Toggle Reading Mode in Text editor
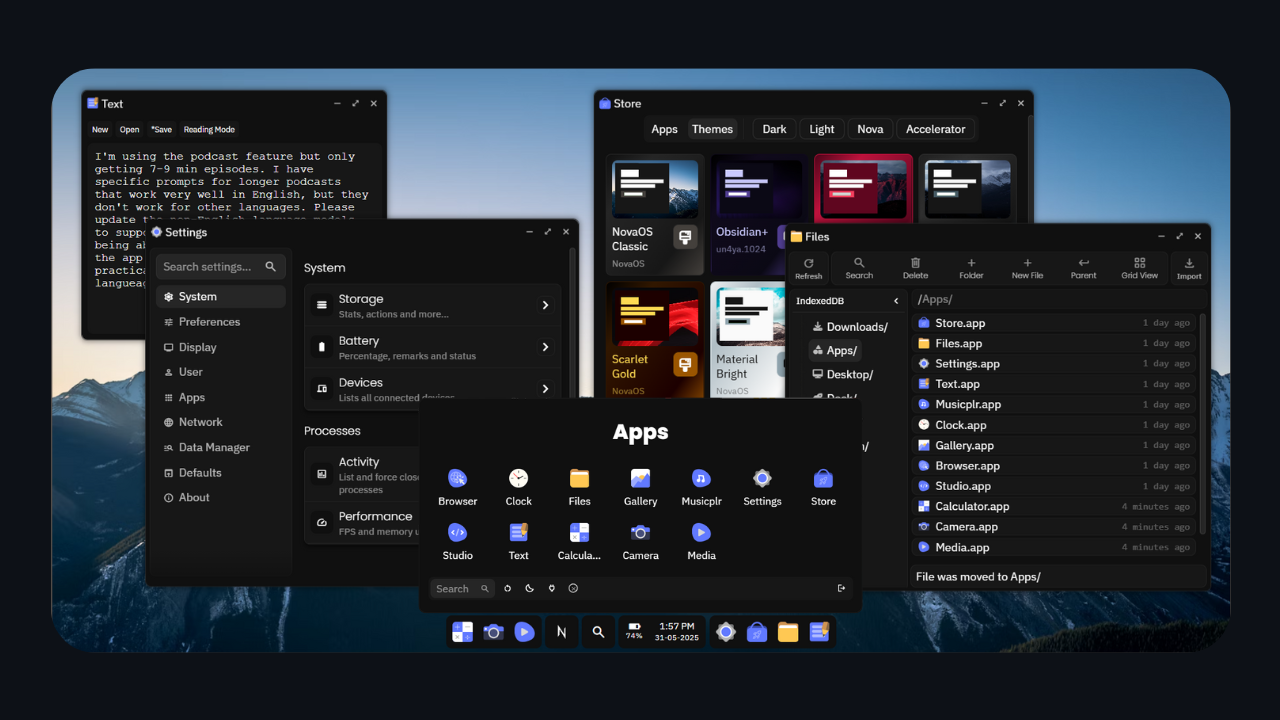Screen dimensions: 1280x720 tap(209, 129)
